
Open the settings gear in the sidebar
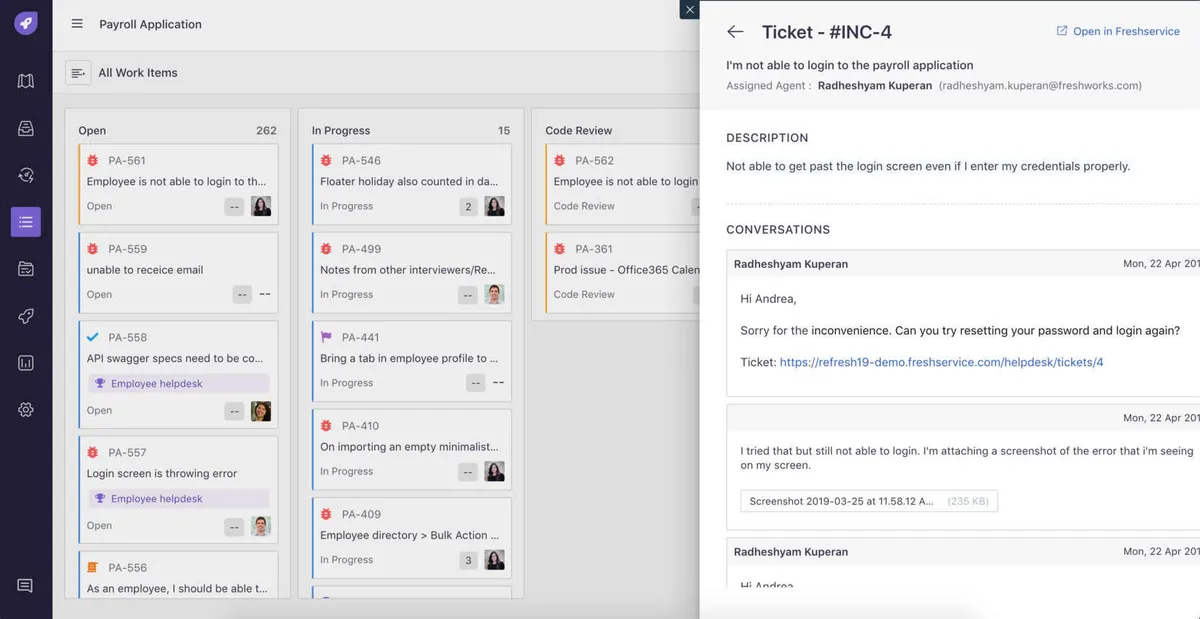[26, 410]
